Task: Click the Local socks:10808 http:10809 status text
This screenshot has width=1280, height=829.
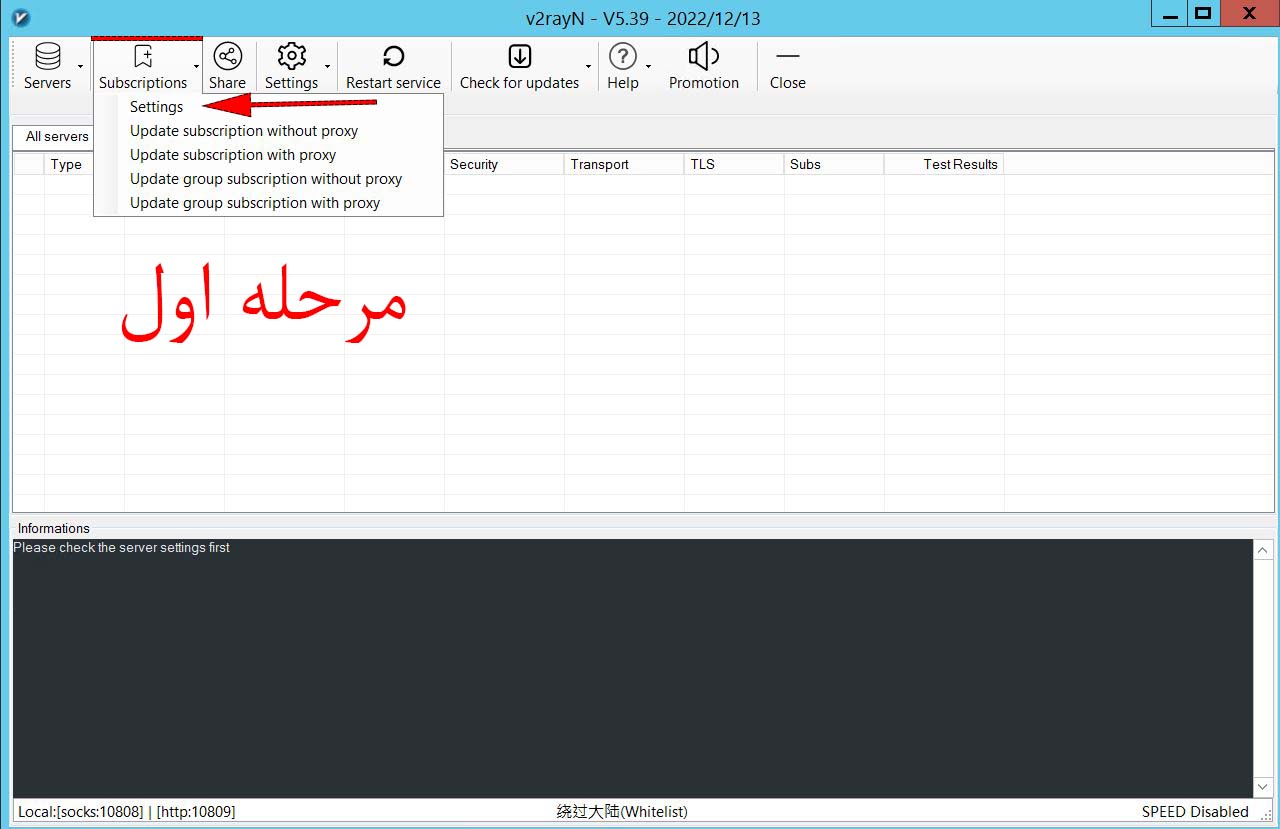Action: coord(127,812)
